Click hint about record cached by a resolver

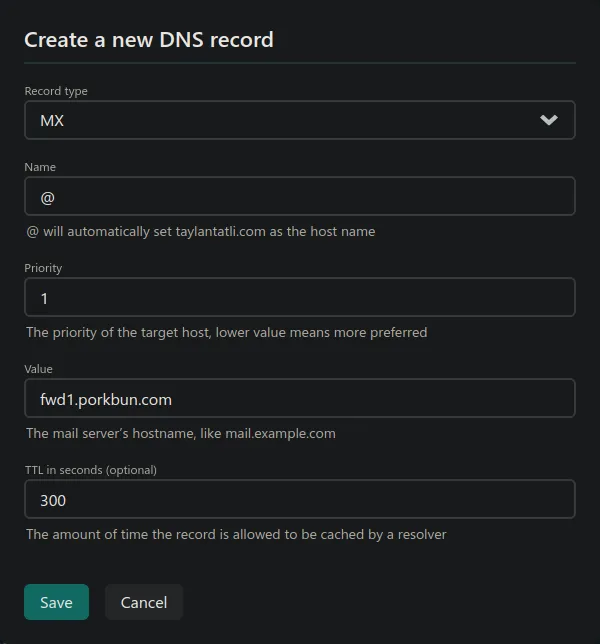coord(236,534)
